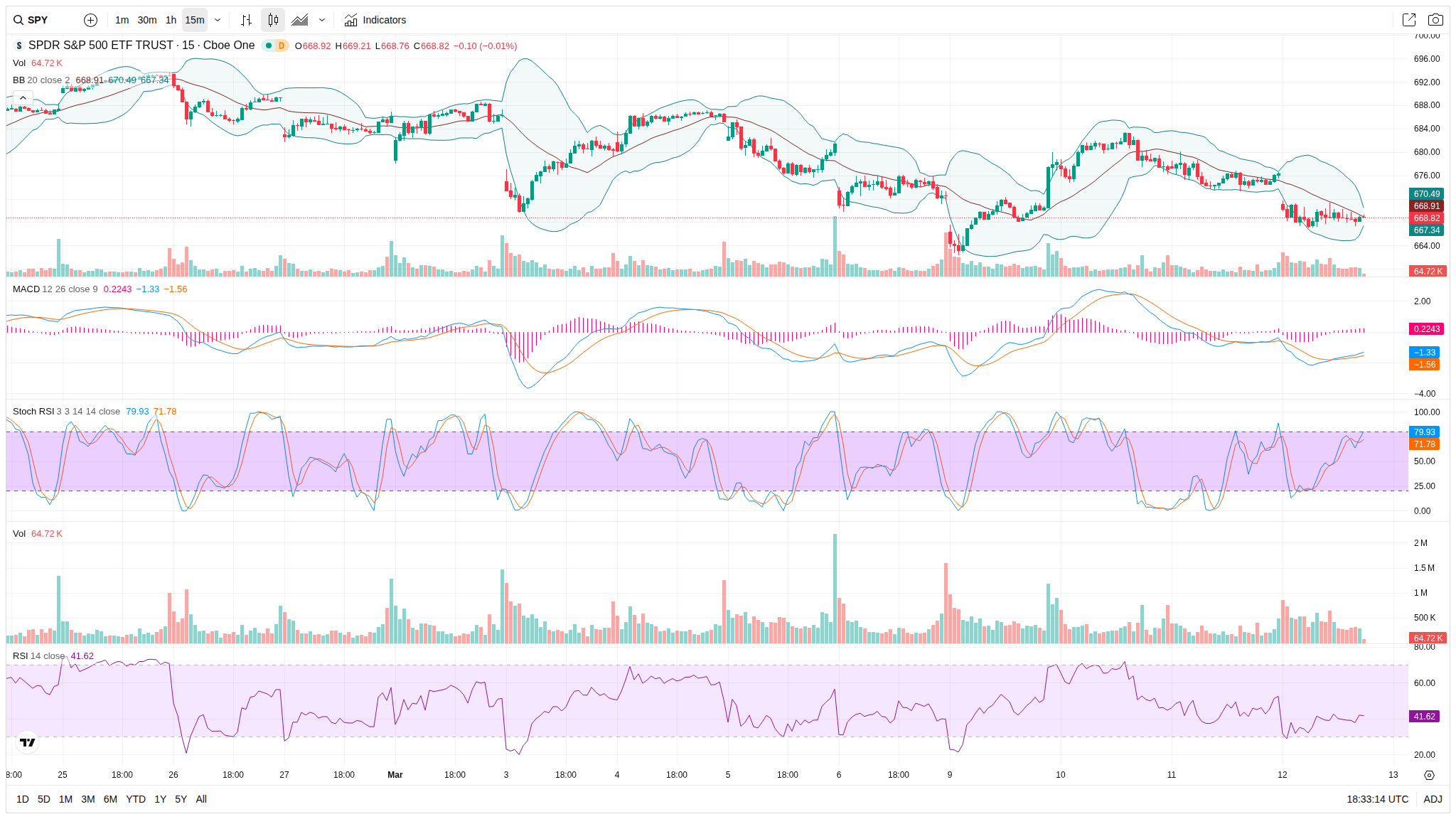The width and height of the screenshot is (1456, 819).
Task: Select the Area chart style icon
Action: click(300, 20)
